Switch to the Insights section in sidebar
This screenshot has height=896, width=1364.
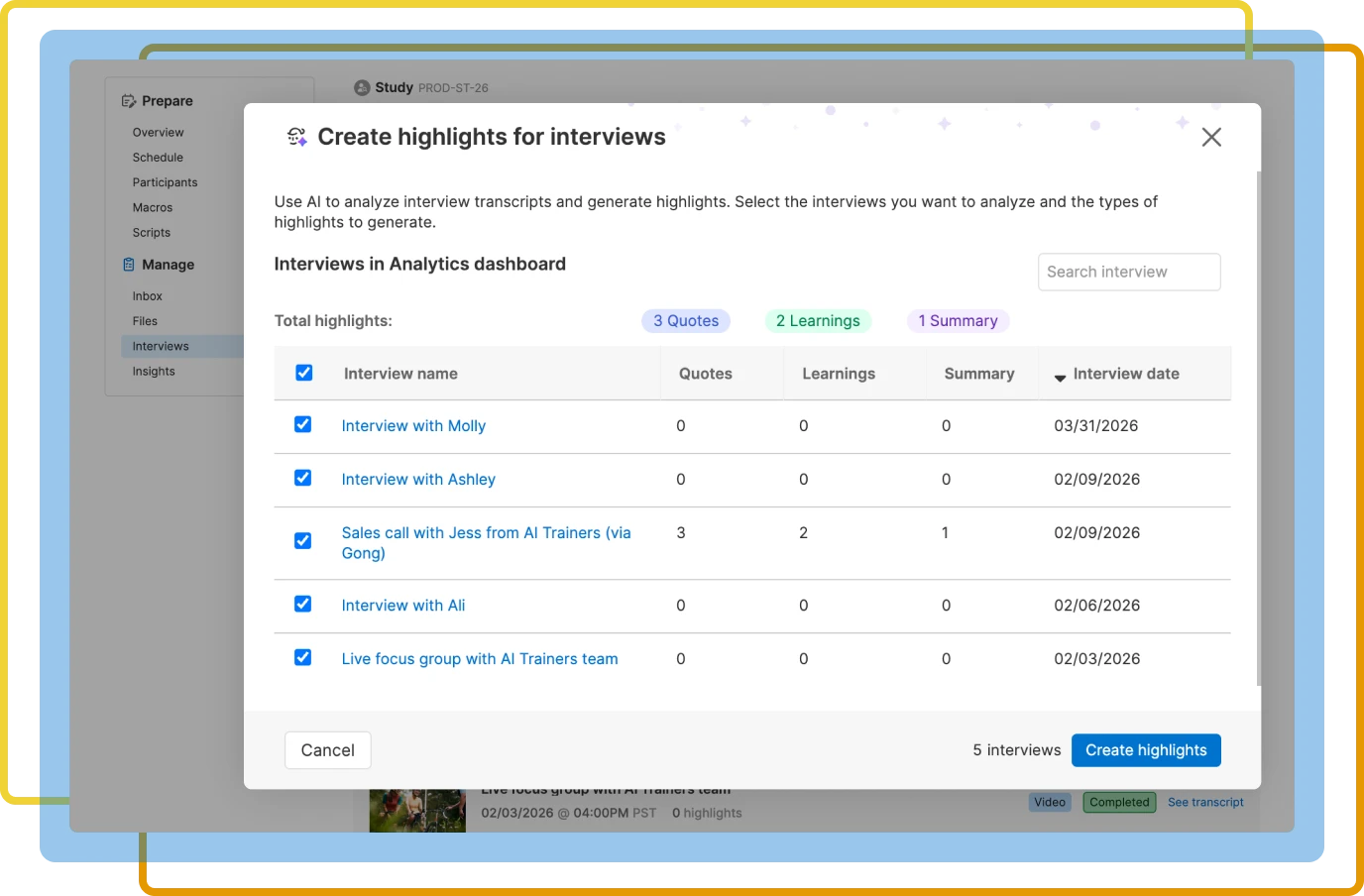click(154, 371)
